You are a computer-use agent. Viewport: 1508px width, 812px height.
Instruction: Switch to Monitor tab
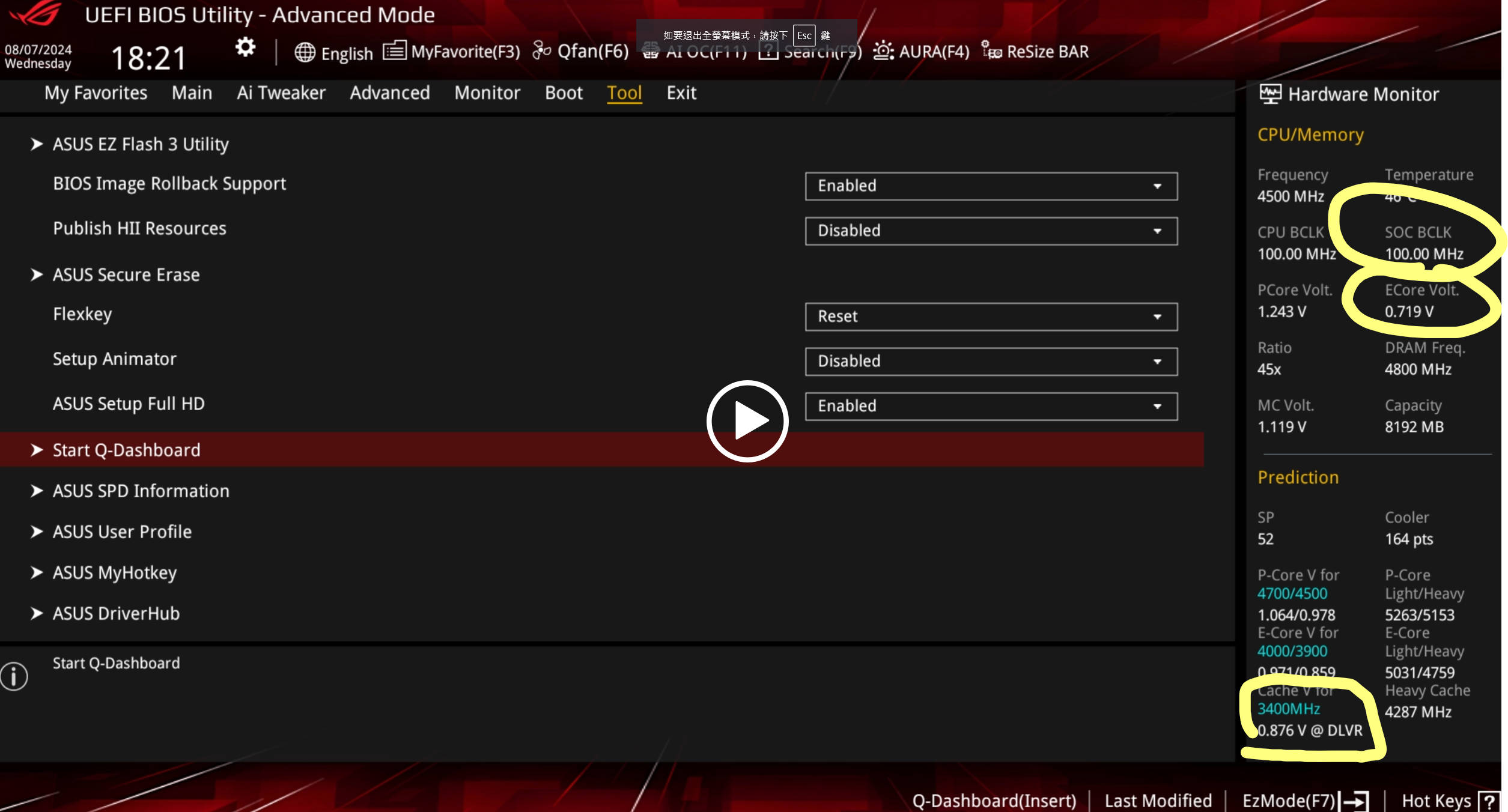[487, 93]
